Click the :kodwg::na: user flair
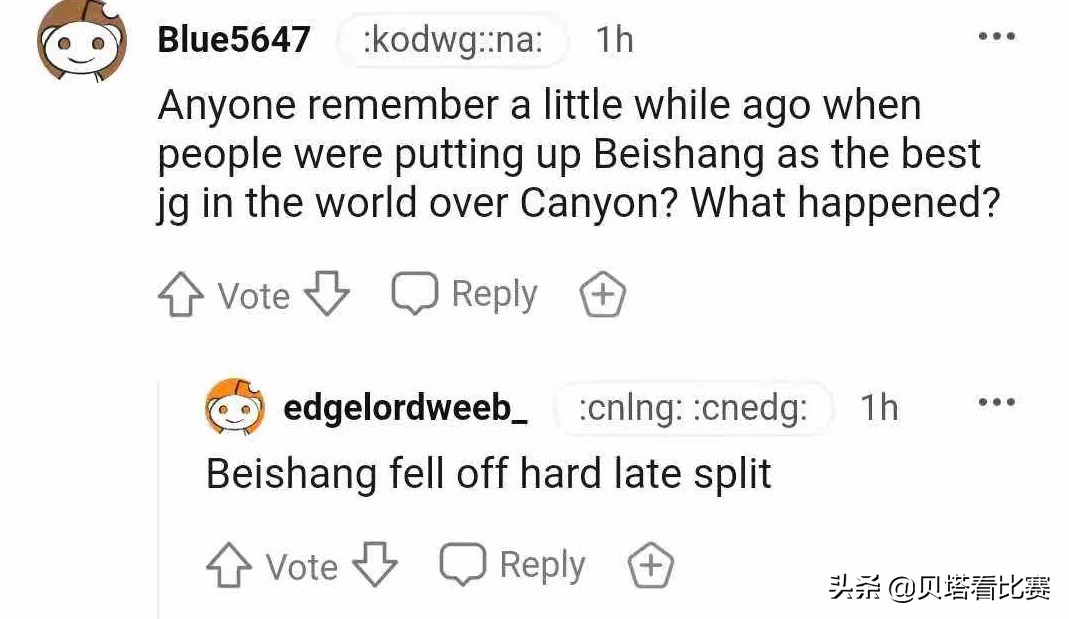The image size is (1069, 619). 453,41
